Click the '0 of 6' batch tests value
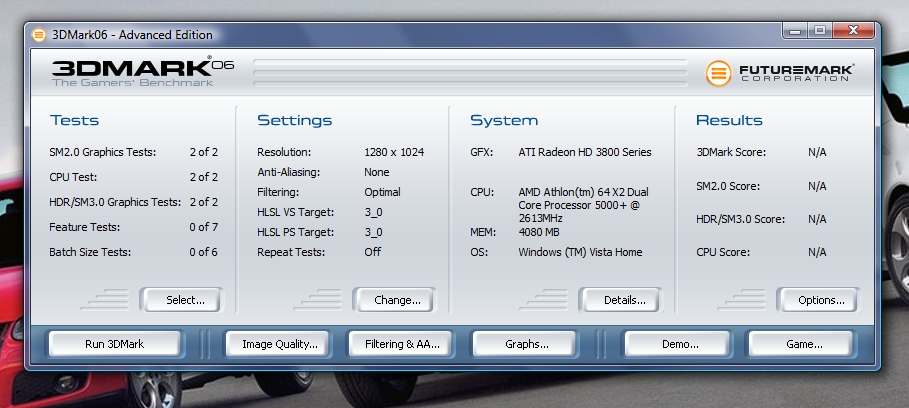Screen dimensions: 909x408 coord(203,252)
